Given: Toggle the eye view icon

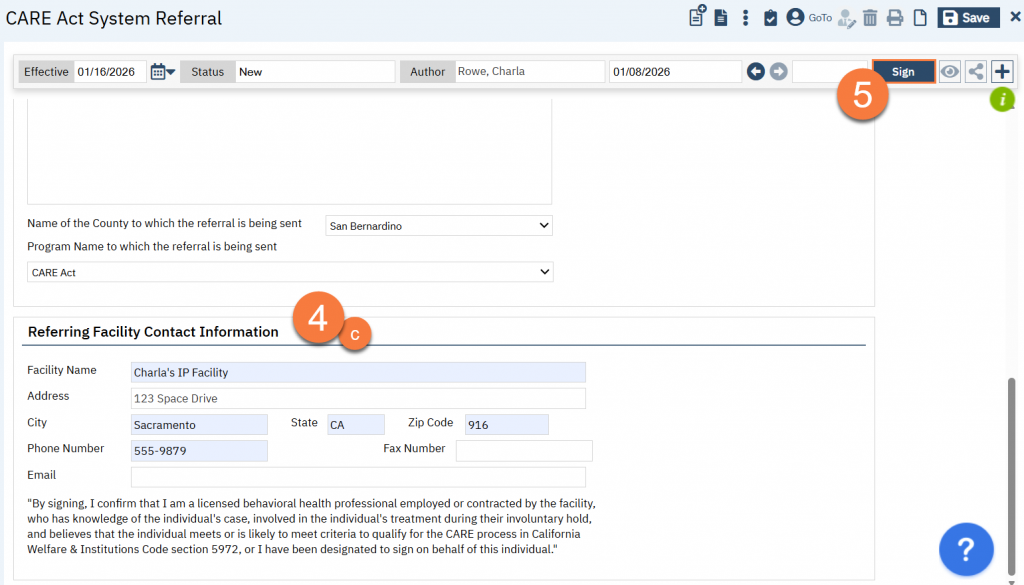Looking at the screenshot, I should point(950,72).
